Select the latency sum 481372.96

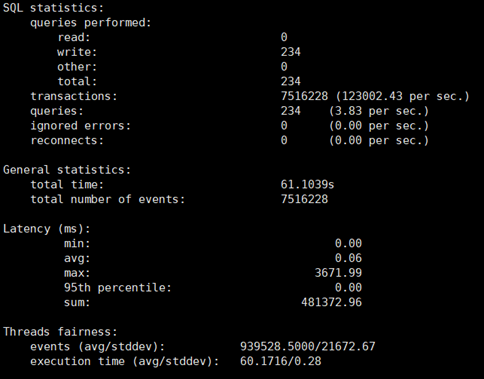pyautogui.click(x=332, y=302)
